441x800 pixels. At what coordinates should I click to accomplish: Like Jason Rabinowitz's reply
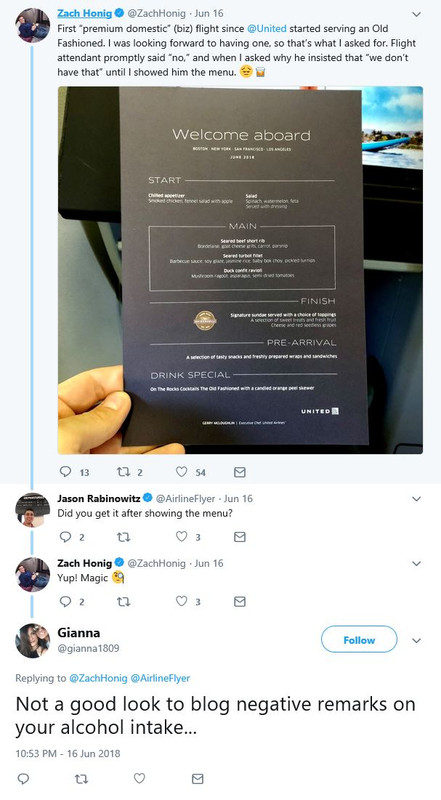[x=181, y=536]
